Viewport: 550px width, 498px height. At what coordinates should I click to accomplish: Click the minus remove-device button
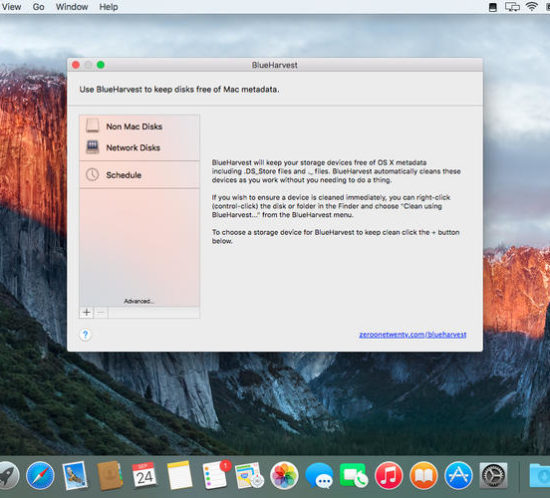tap(101, 312)
